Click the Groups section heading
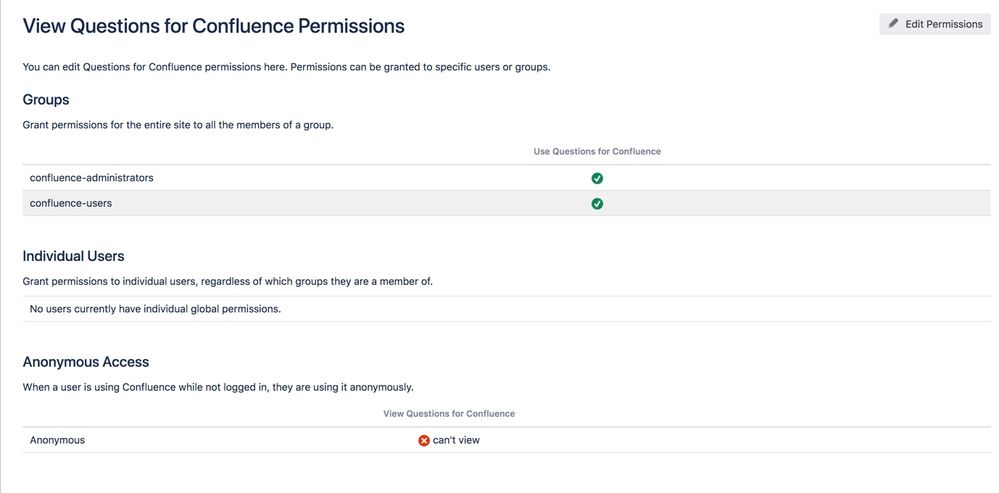Image resolution: width=999 pixels, height=493 pixels. pos(46,100)
